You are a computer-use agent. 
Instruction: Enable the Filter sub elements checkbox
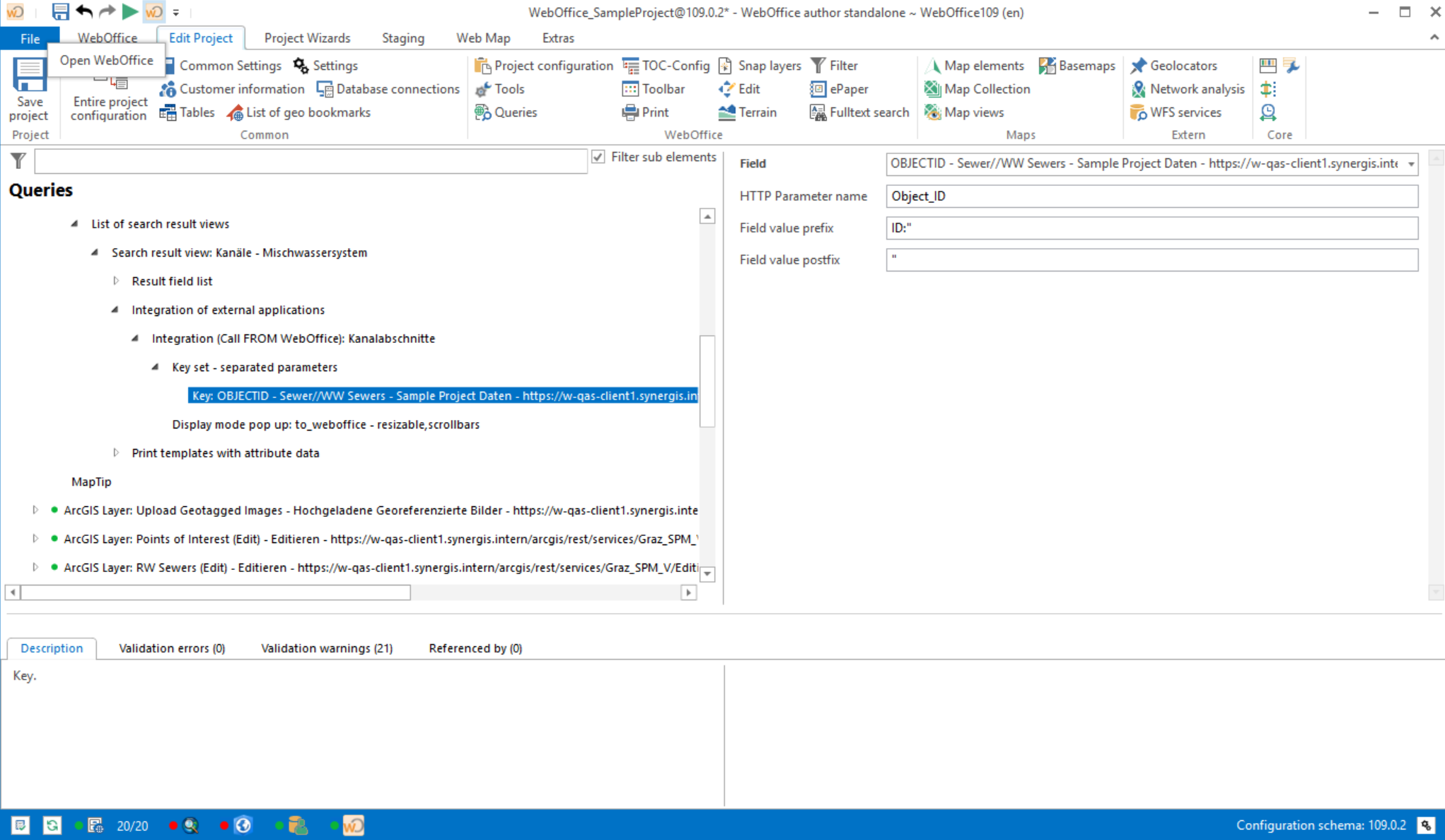[x=599, y=157]
